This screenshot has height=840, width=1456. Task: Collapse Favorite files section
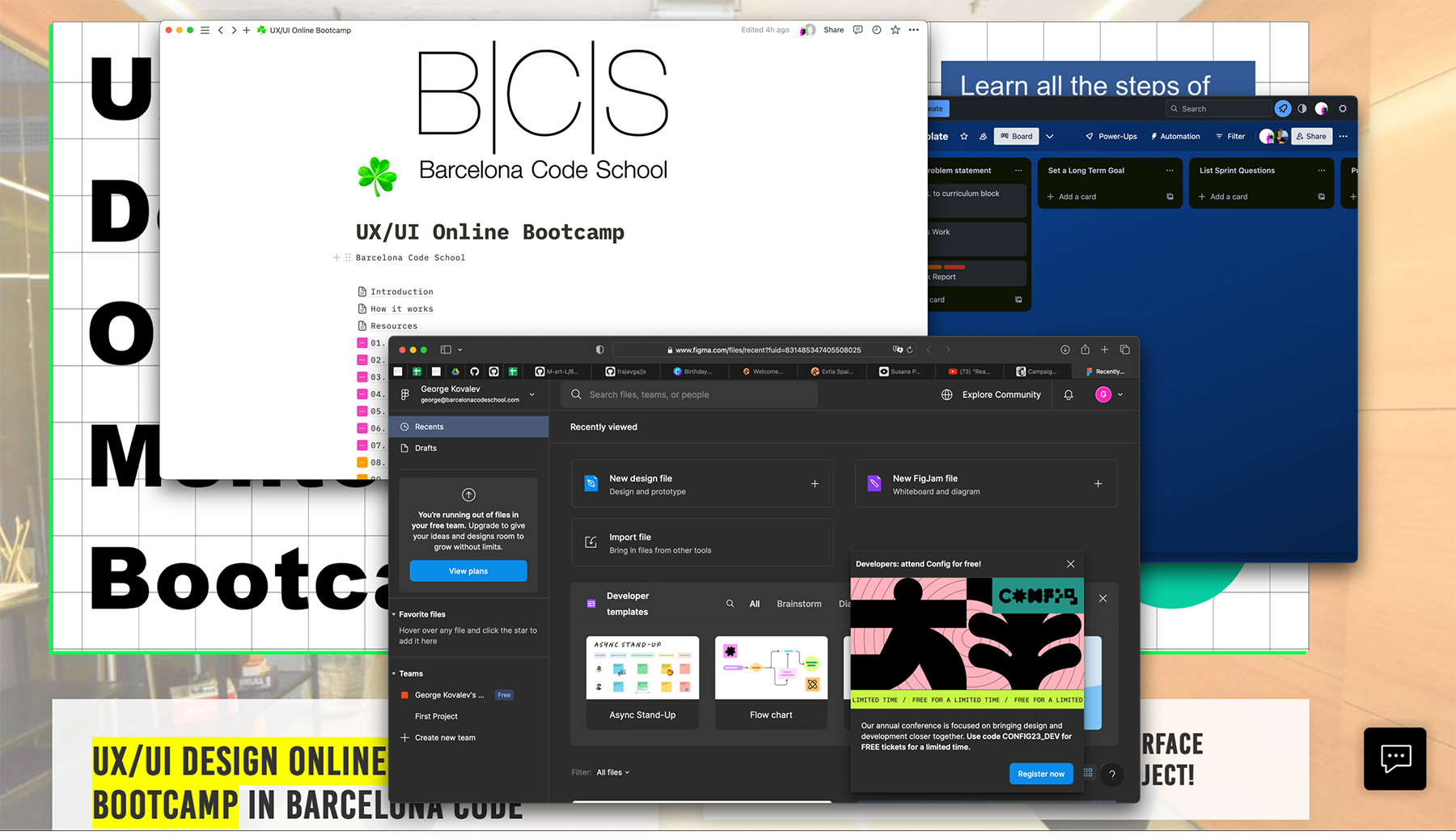(394, 614)
